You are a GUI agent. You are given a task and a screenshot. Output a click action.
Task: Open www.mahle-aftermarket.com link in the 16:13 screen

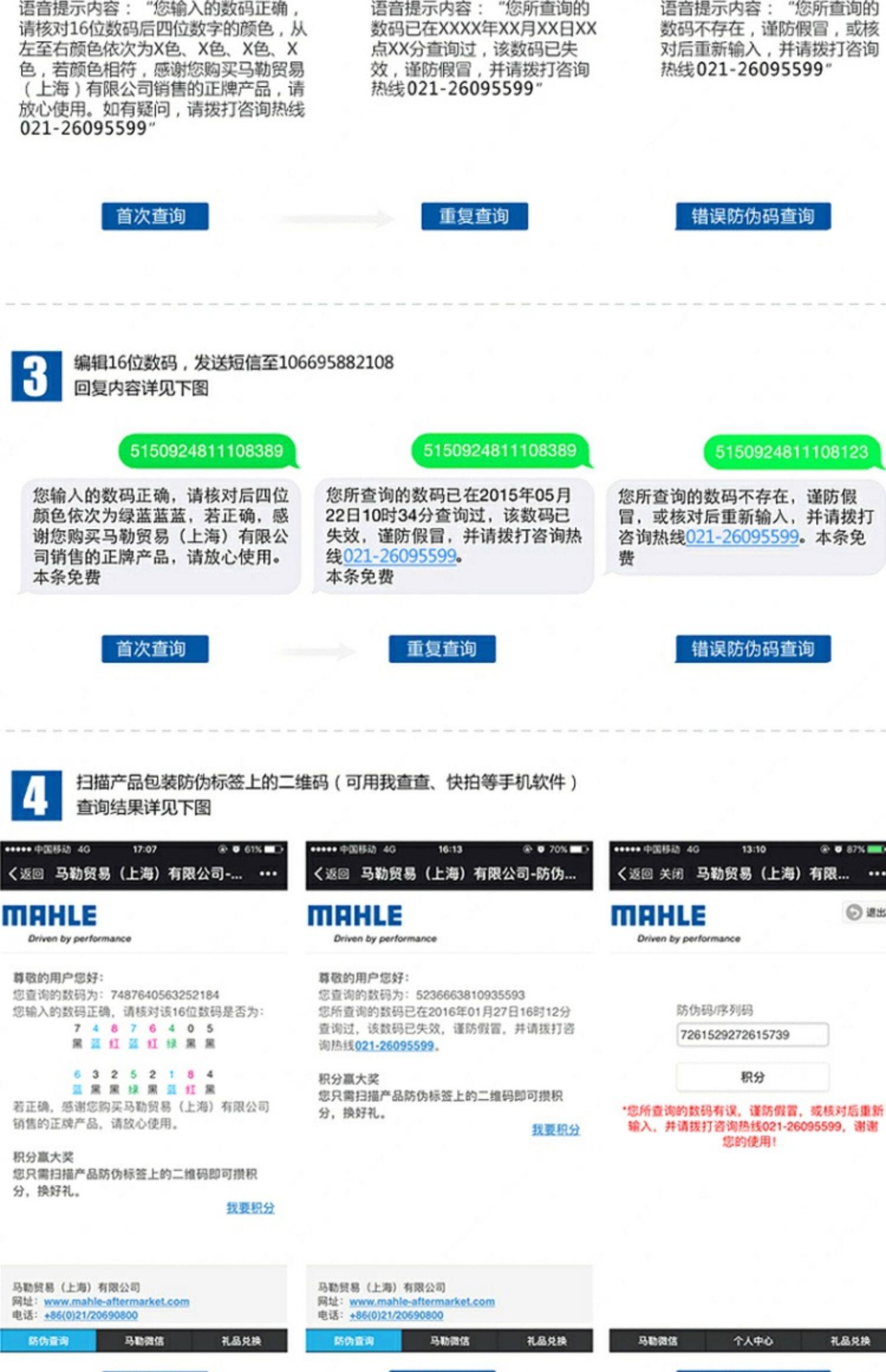tap(422, 1302)
